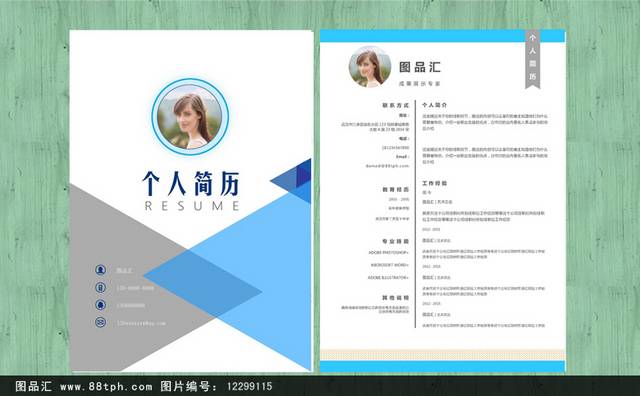Click the phone number beside the cover phone icon
640x396 pixels.
point(135,288)
